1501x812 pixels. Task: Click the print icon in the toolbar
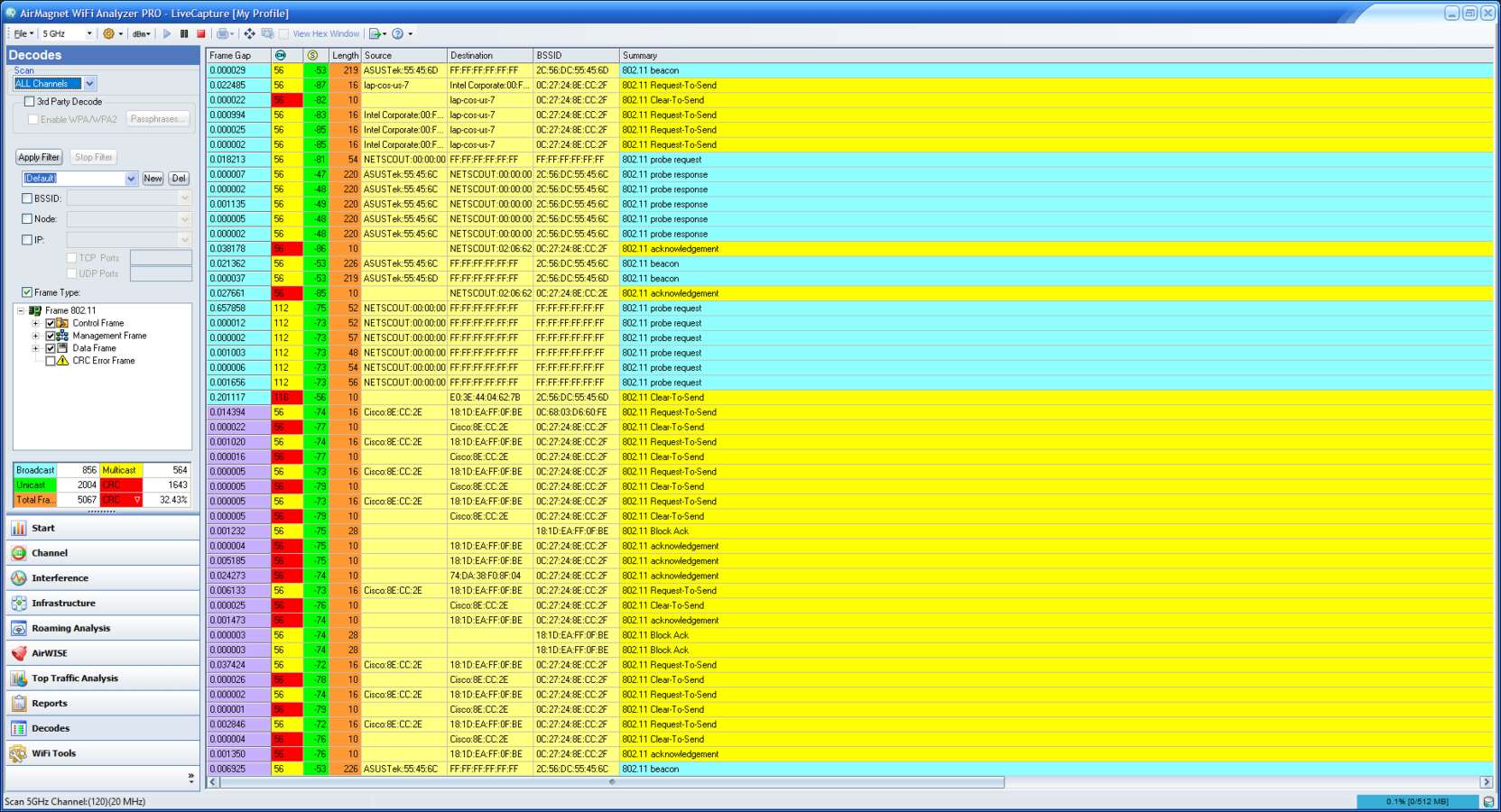coord(222,33)
